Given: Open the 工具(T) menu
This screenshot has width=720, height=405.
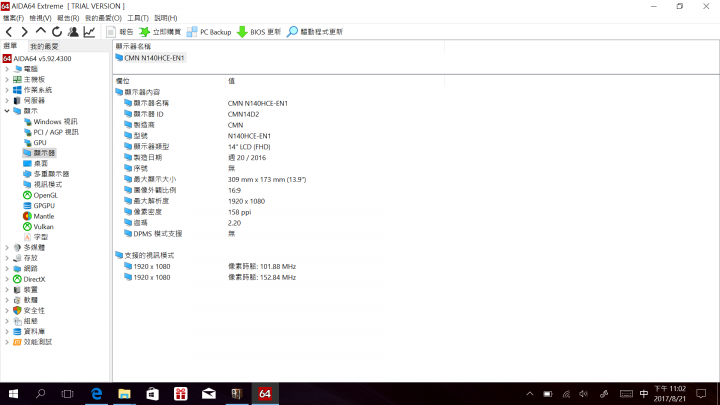Looking at the screenshot, I should coord(138,18).
